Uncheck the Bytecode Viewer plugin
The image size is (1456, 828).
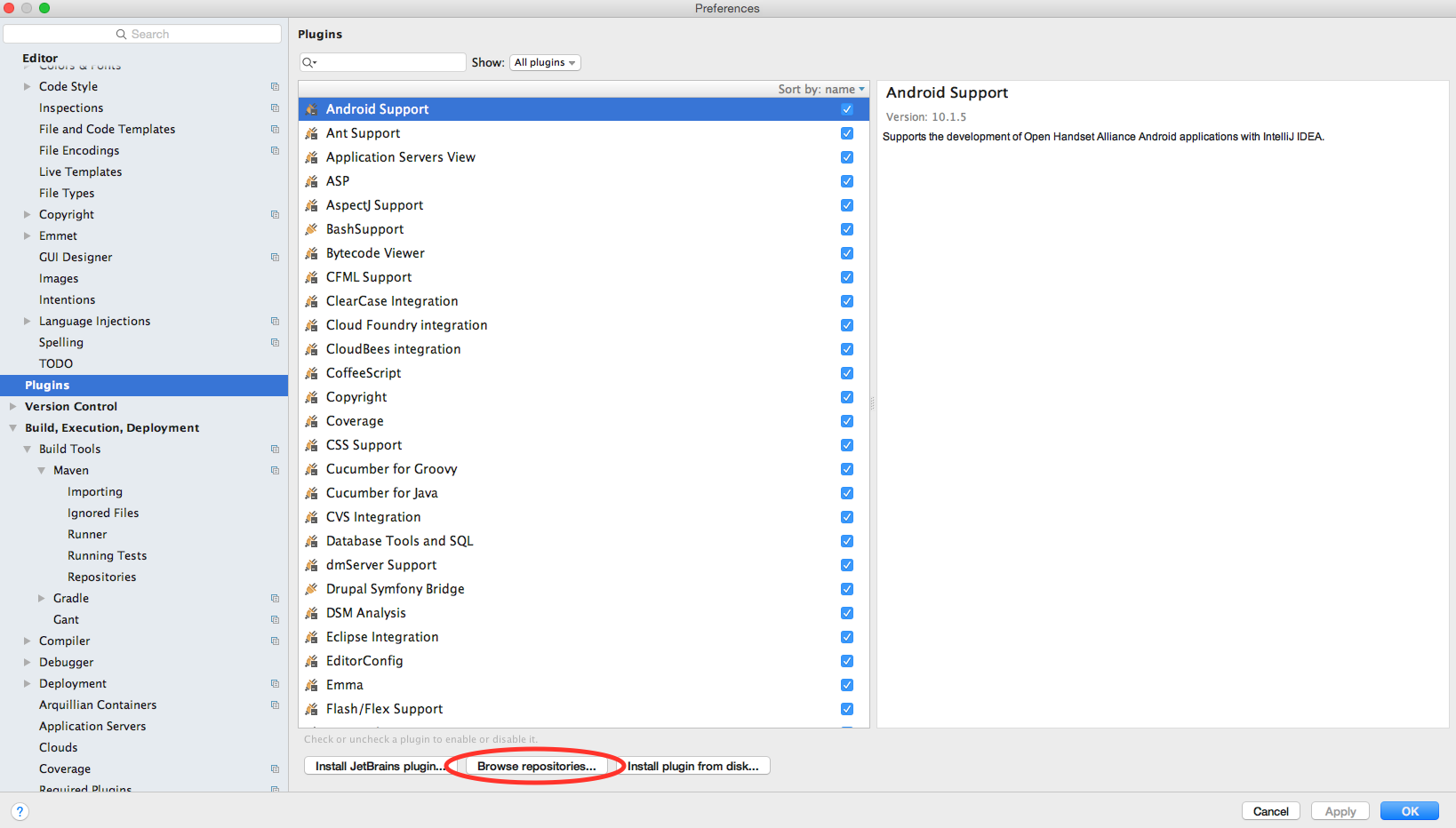pyautogui.click(x=847, y=253)
